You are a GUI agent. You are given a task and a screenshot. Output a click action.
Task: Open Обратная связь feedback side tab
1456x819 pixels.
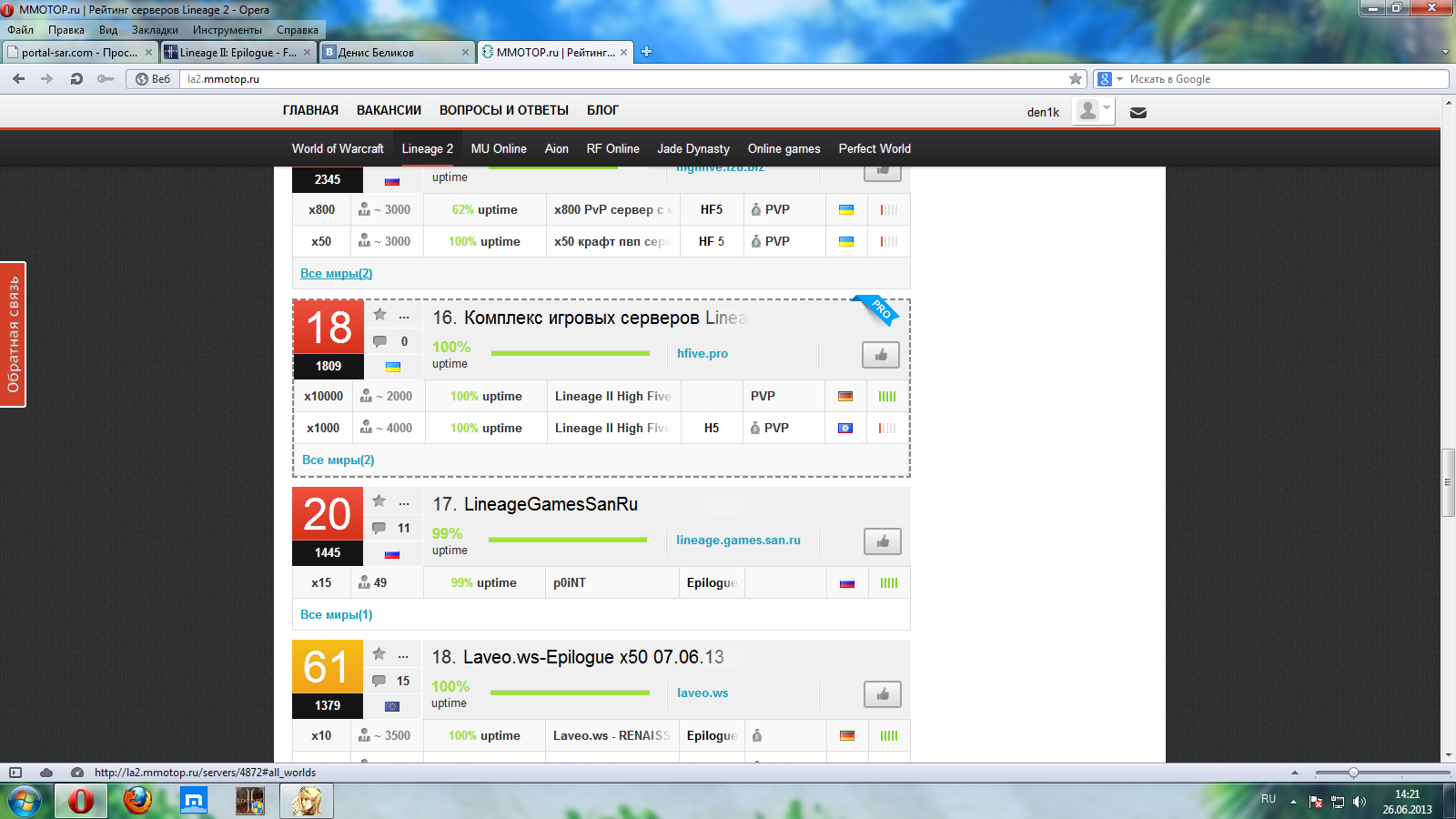(13, 334)
